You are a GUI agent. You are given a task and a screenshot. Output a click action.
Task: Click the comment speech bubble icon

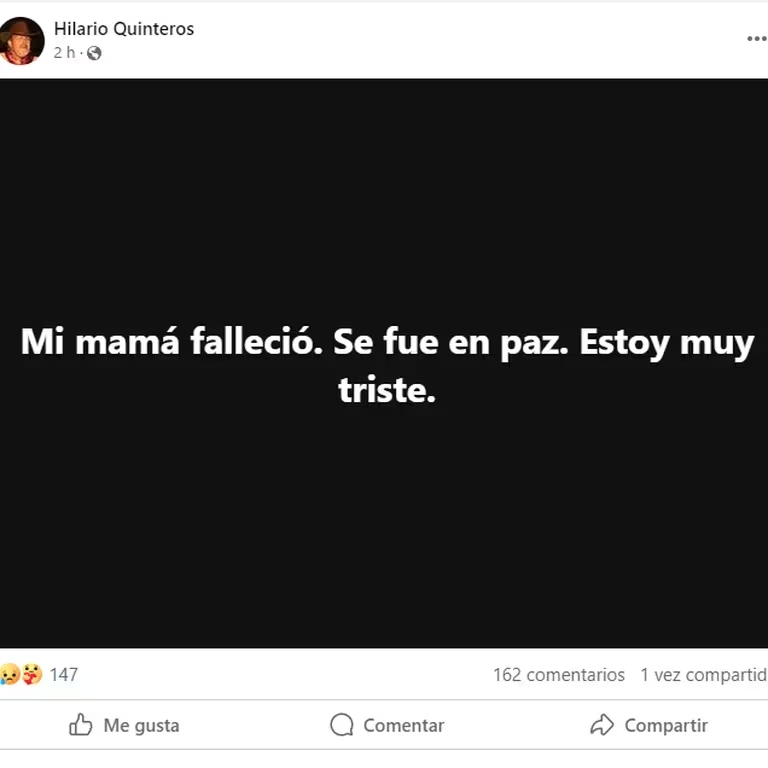pos(342,724)
